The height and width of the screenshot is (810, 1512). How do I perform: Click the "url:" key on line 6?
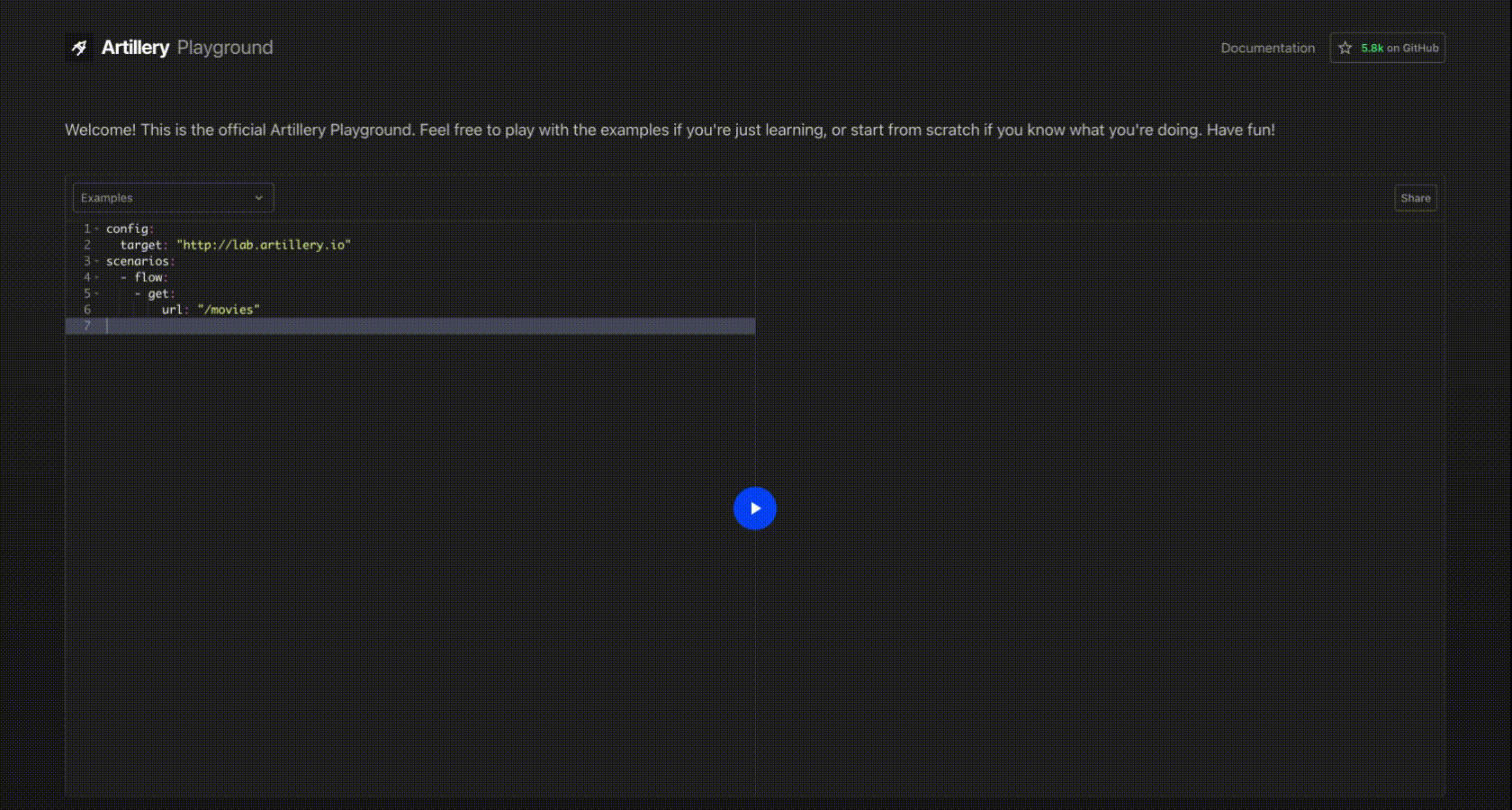click(175, 310)
